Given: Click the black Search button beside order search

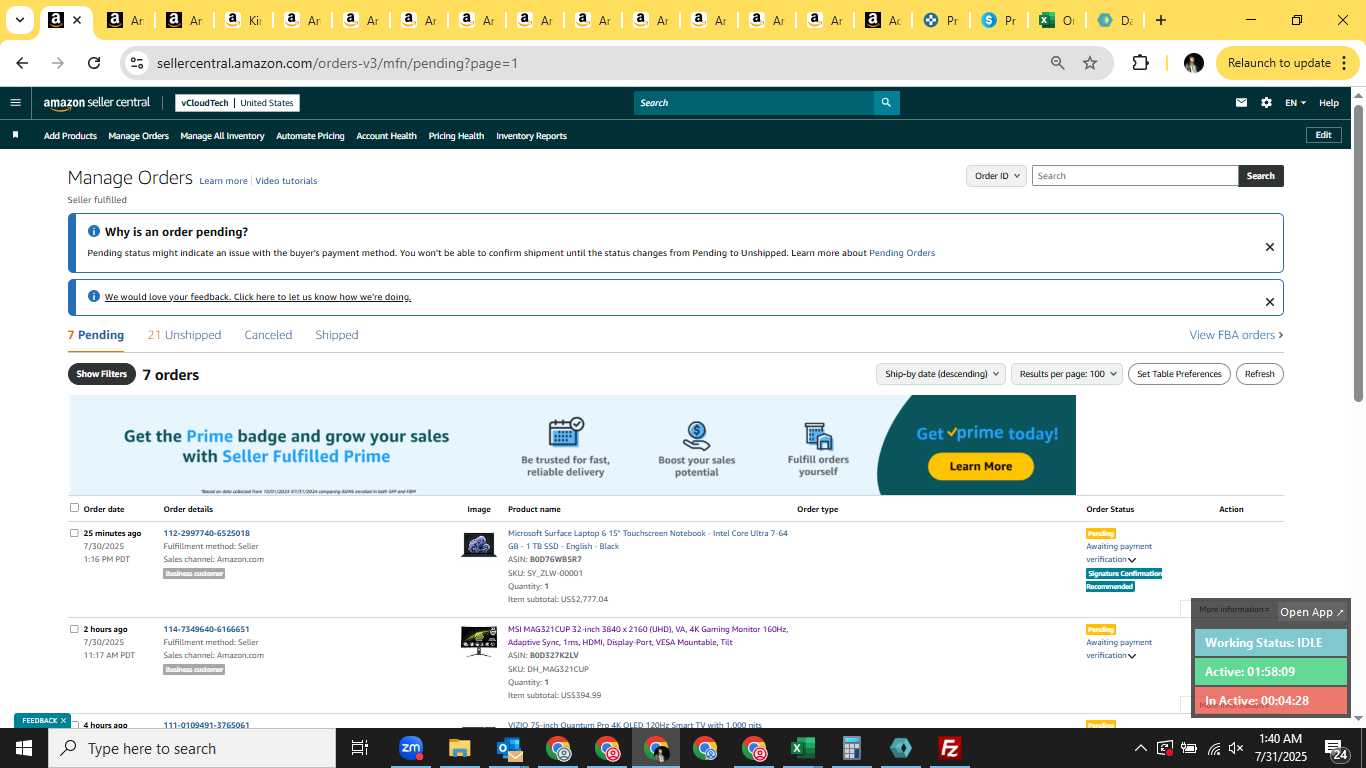Looking at the screenshot, I should [x=1261, y=176].
